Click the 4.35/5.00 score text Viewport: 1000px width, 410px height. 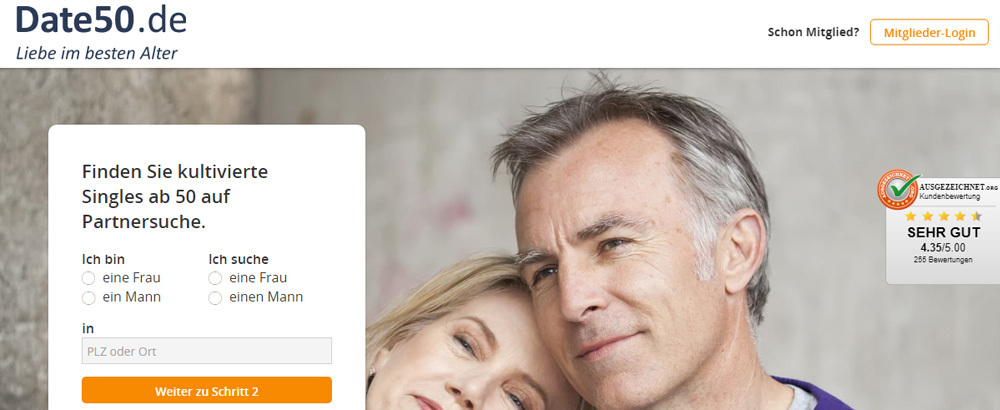943,247
